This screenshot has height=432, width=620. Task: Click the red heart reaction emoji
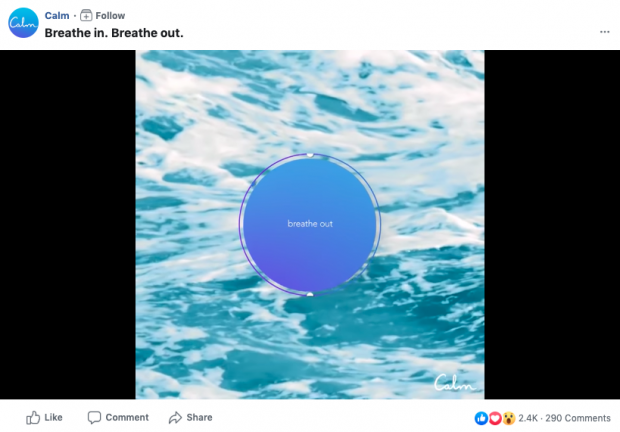pos(495,418)
